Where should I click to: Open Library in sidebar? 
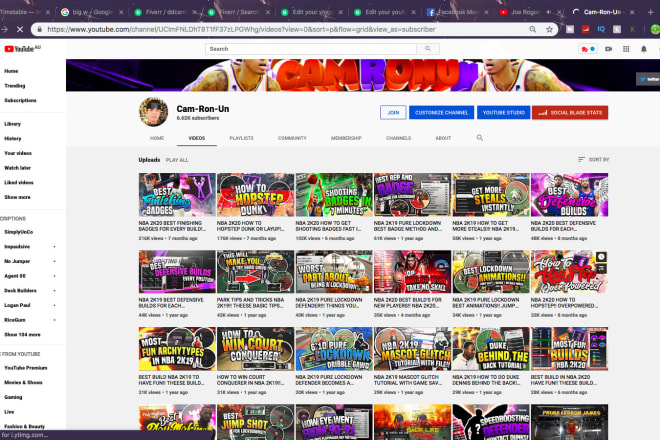coord(13,124)
